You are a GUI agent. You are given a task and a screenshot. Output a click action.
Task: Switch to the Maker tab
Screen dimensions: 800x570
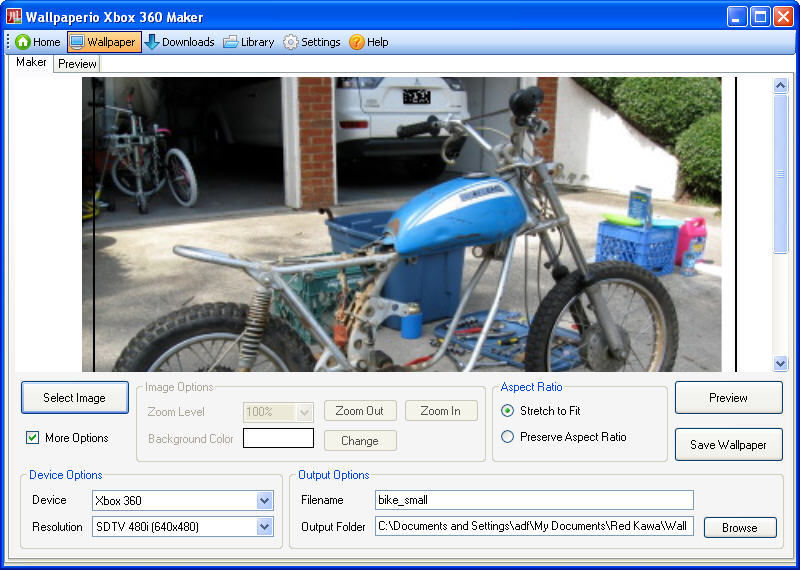pos(31,62)
